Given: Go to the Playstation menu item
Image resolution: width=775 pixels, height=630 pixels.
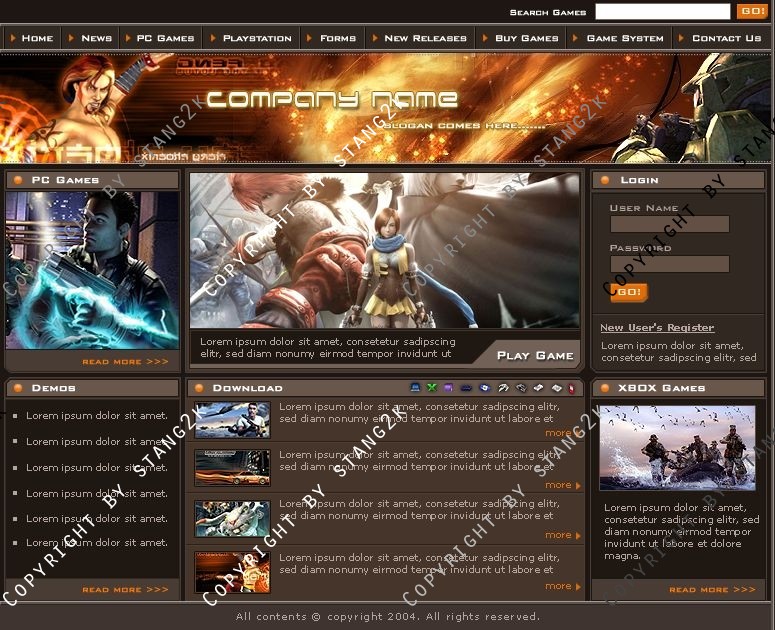Looking at the screenshot, I should coord(256,38).
